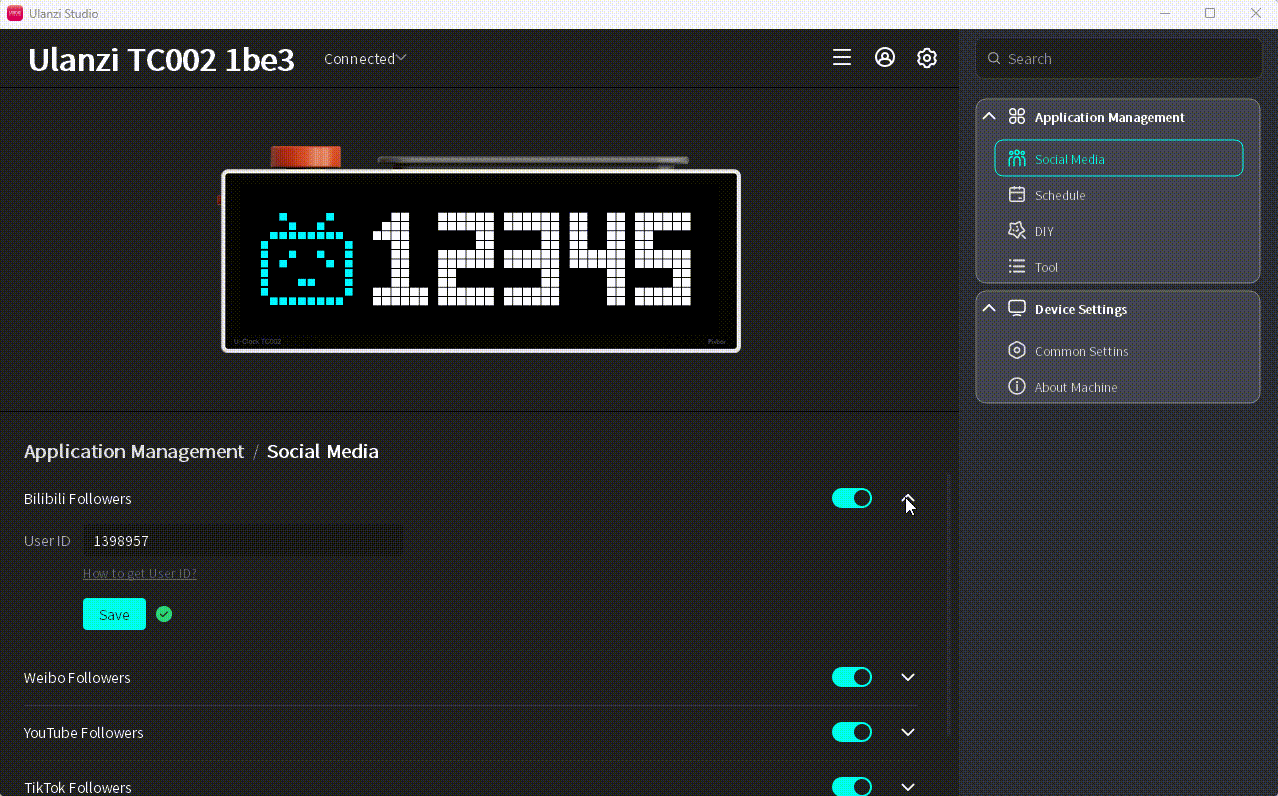Click the Ulanzi Studio app logo
This screenshot has height=796, width=1278.
click(x=15, y=13)
